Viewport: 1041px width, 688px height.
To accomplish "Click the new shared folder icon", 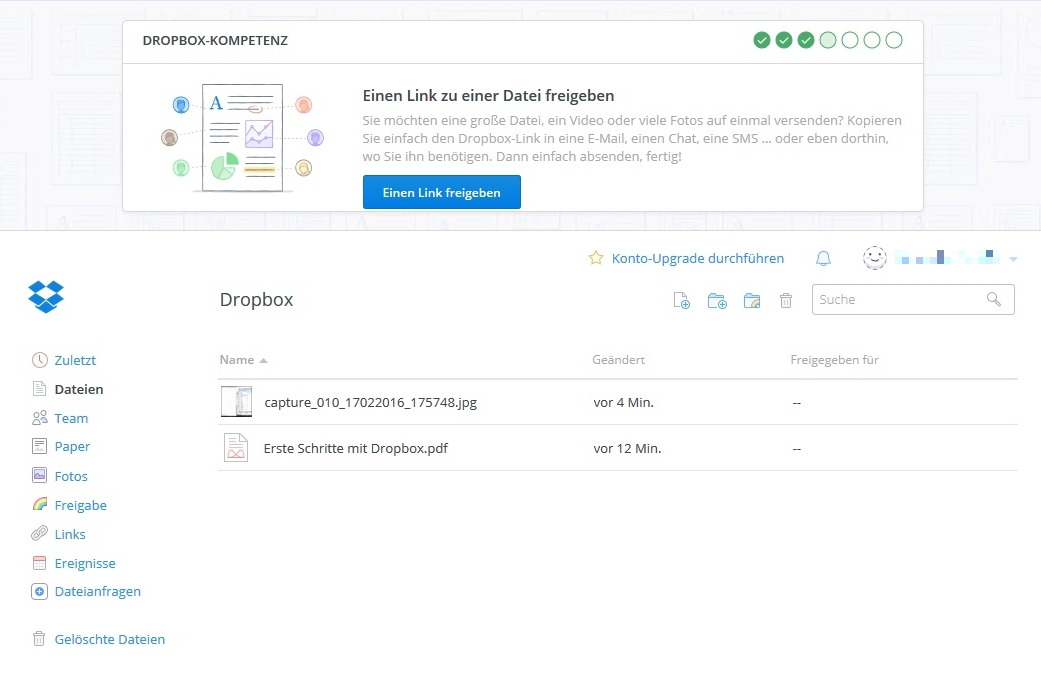I will pyautogui.click(x=752, y=300).
